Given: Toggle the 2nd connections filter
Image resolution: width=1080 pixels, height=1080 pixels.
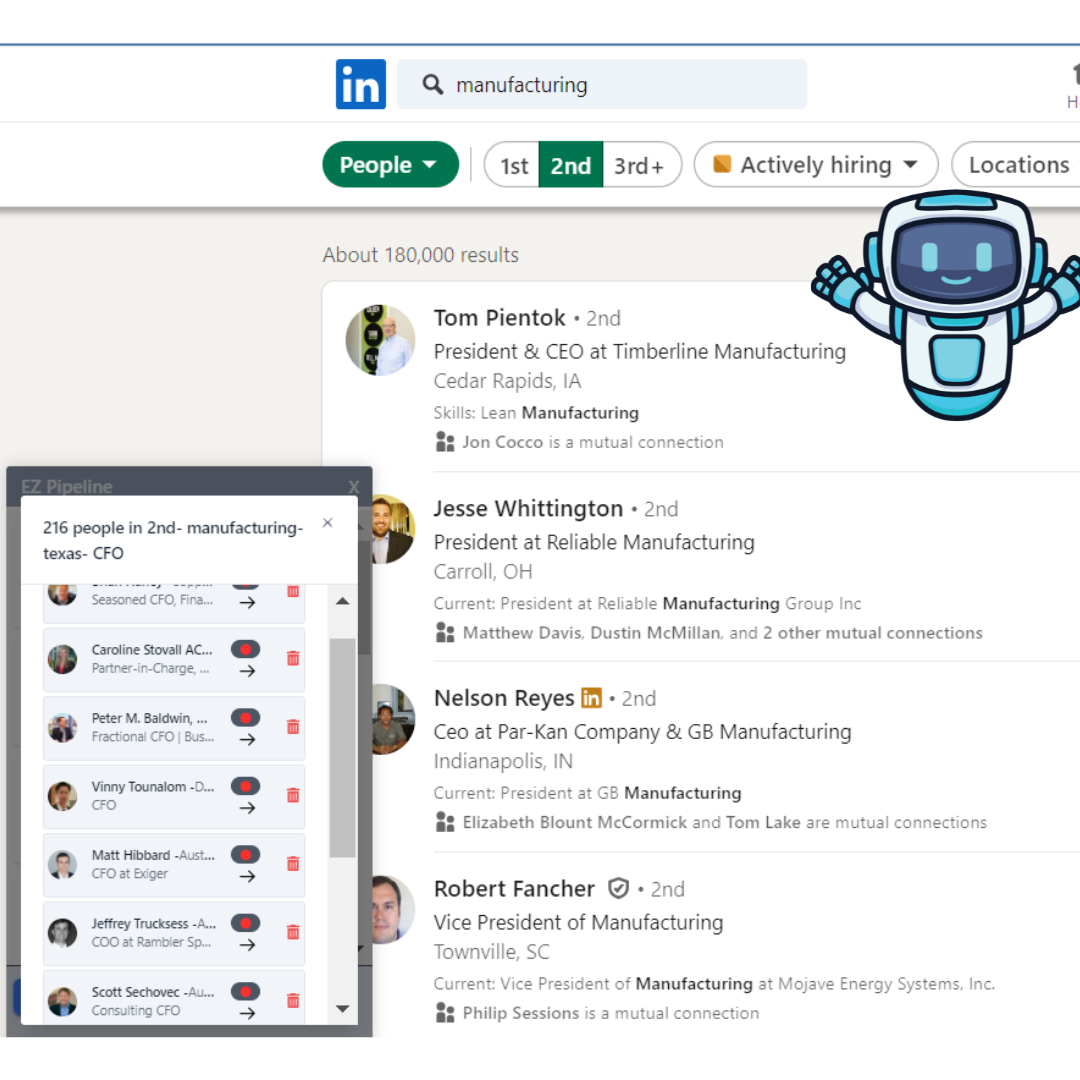Looking at the screenshot, I should coord(570,165).
